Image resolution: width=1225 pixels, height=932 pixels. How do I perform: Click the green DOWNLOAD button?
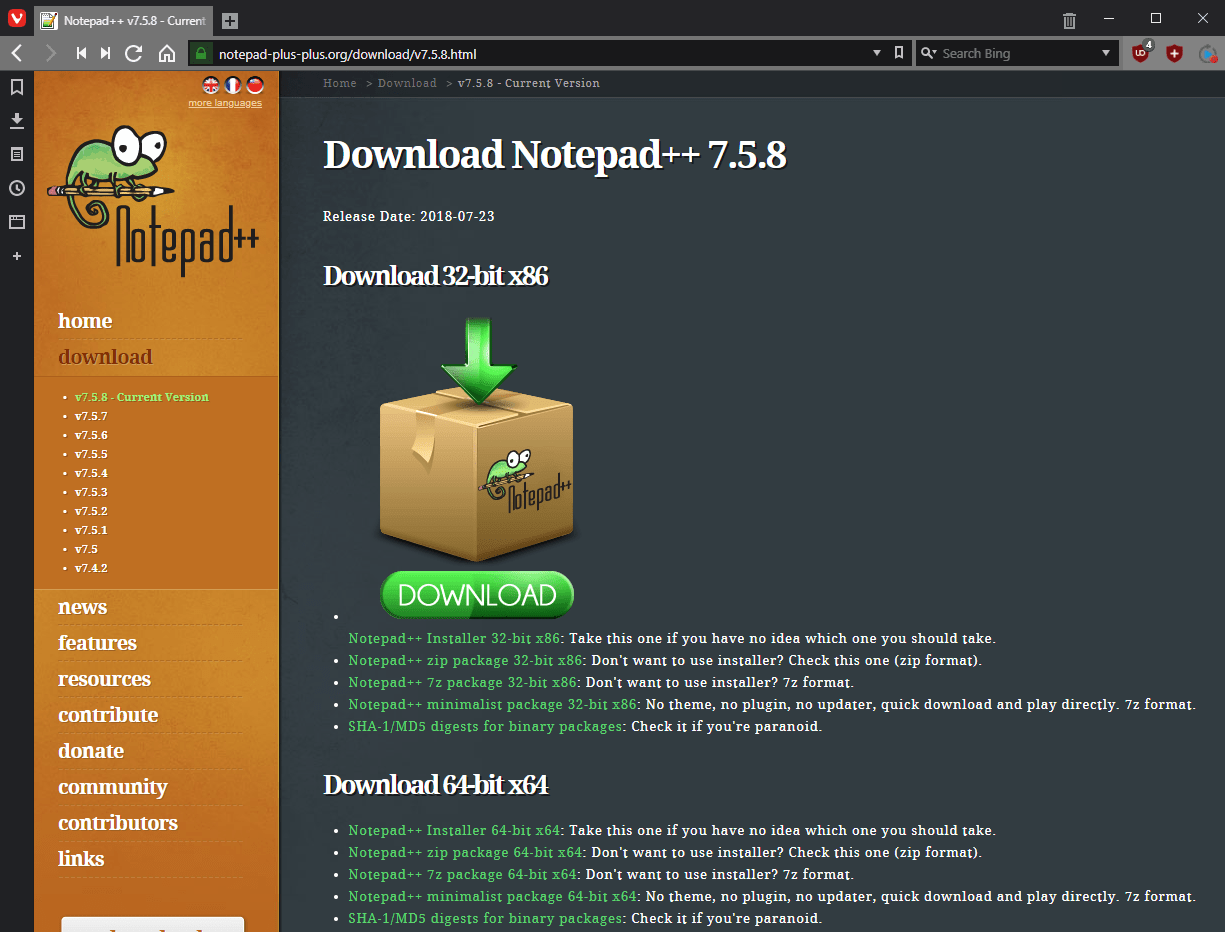click(477, 595)
